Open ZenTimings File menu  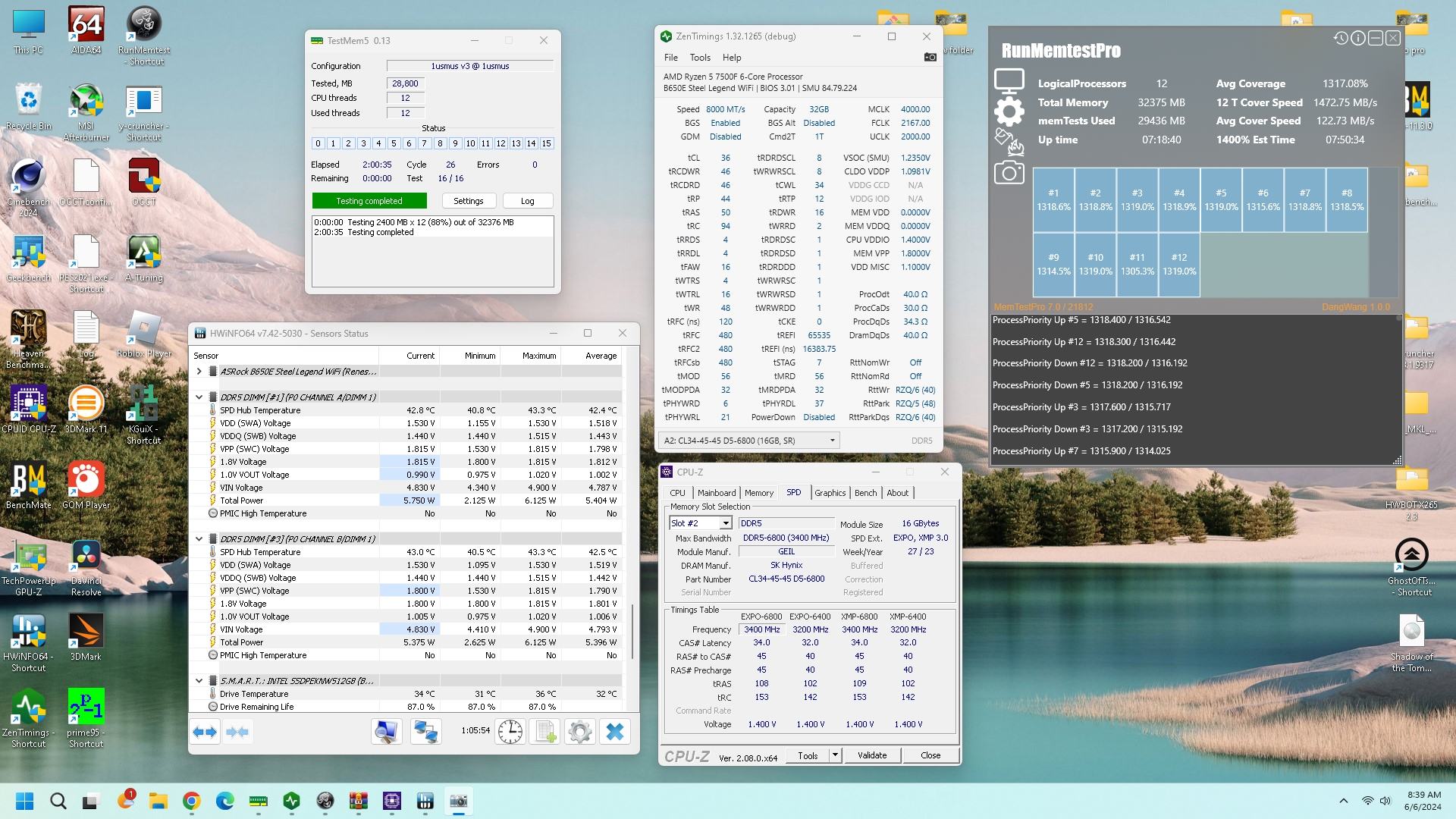click(671, 58)
